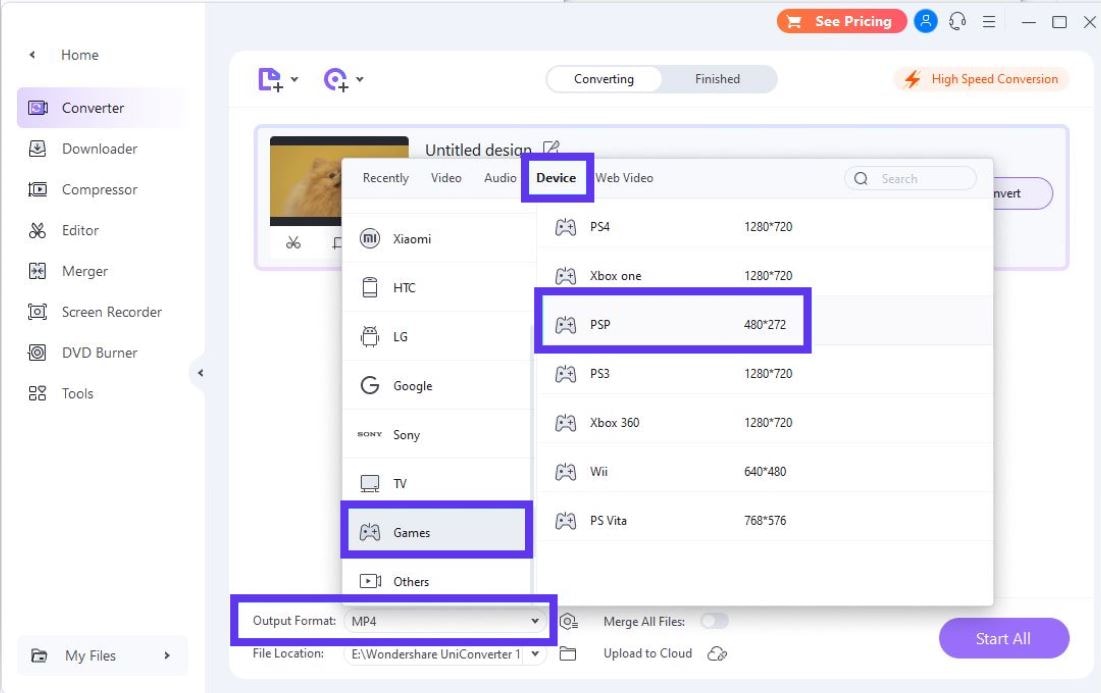Select Xbox one preset
Screen dimensions: 1101x693
click(765, 275)
